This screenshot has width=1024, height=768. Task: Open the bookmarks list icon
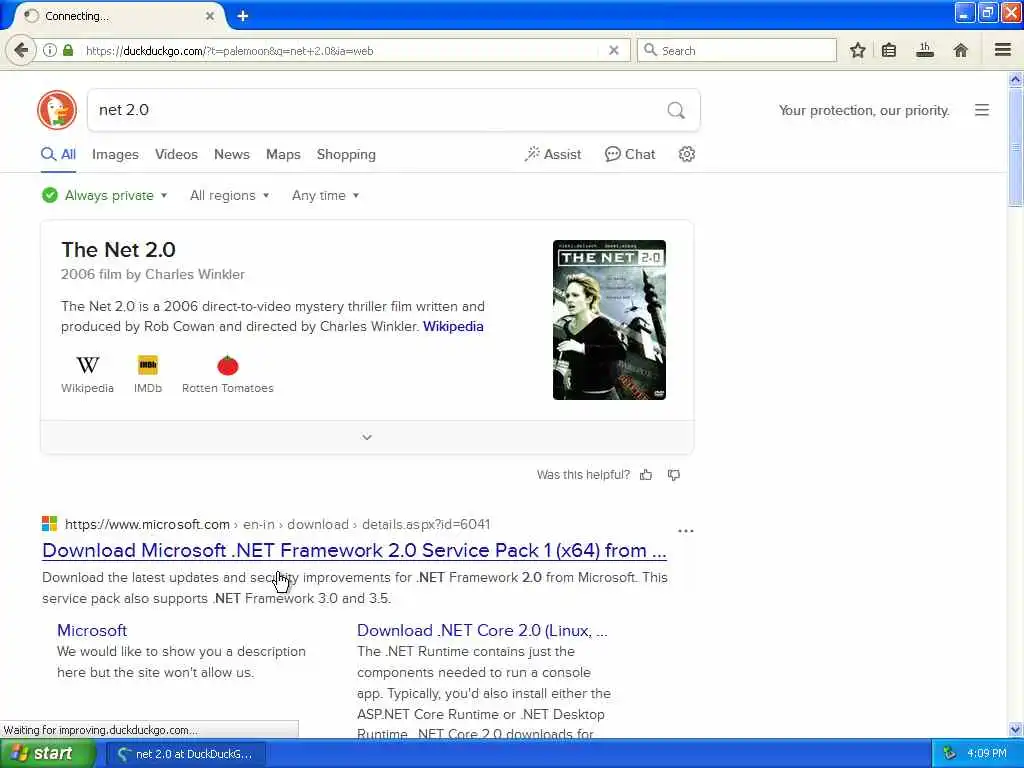[x=889, y=50]
